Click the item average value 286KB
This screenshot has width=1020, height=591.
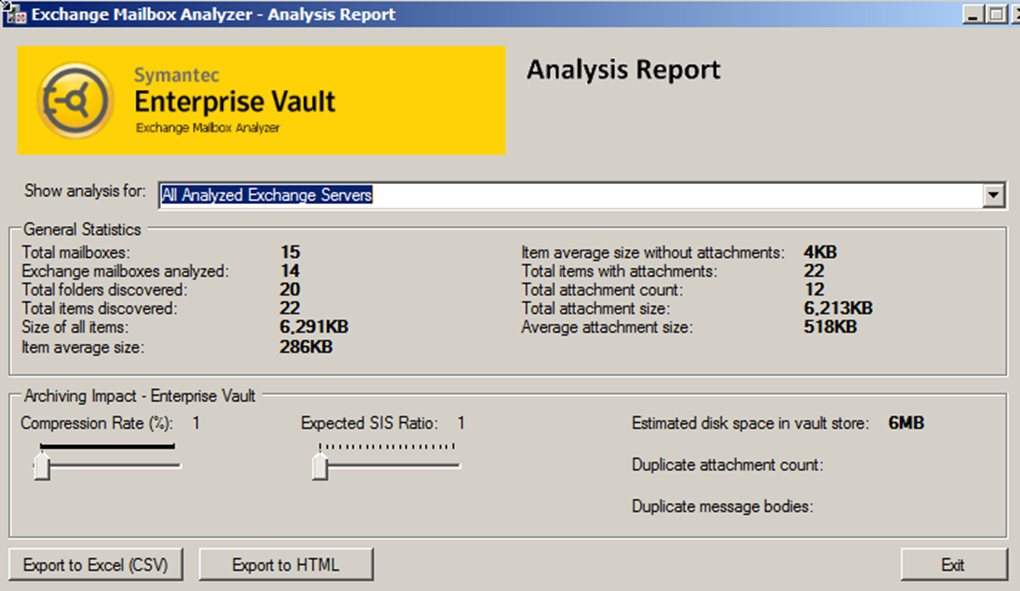tap(306, 347)
